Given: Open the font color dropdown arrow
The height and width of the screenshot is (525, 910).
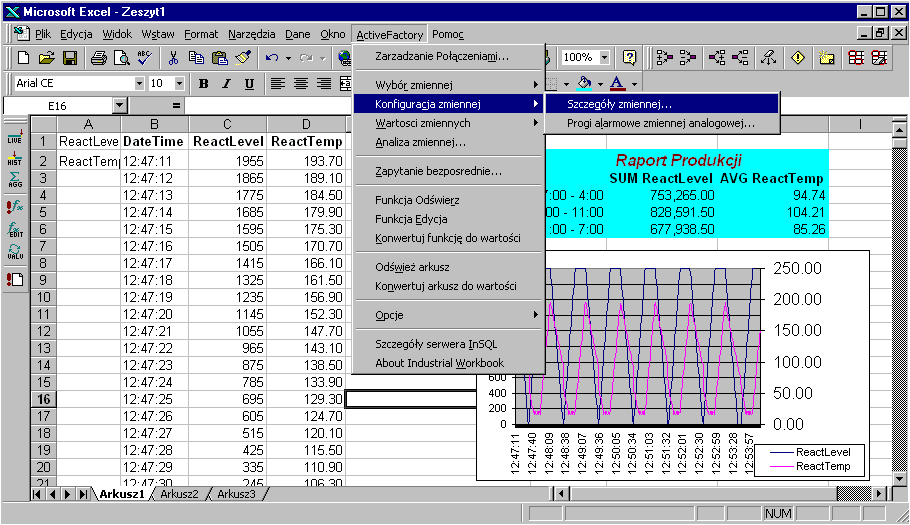Looking at the screenshot, I should [x=634, y=84].
